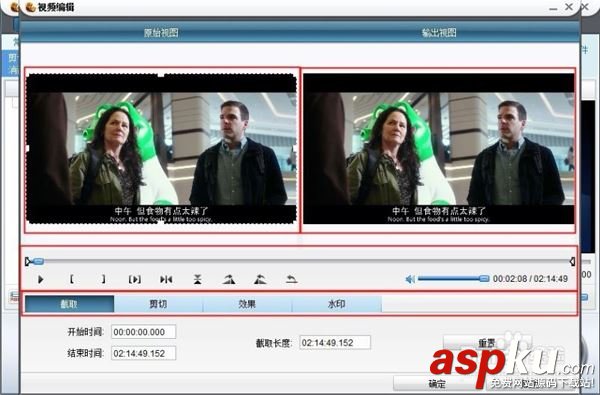Image resolution: width=600 pixels, height=395 pixels.
Task: Open the 效果 tab
Action: 247,304
